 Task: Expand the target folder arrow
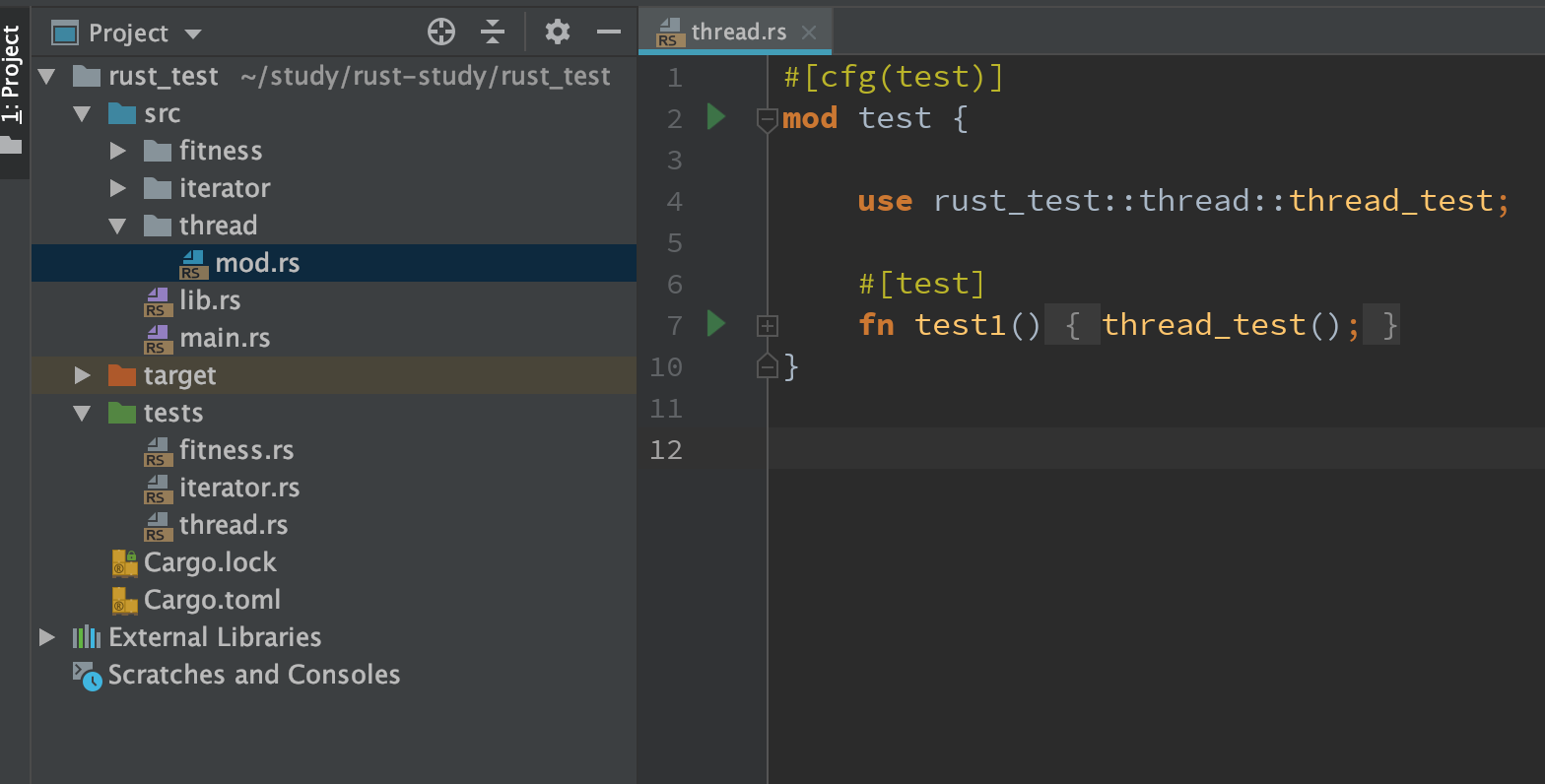click(x=83, y=375)
